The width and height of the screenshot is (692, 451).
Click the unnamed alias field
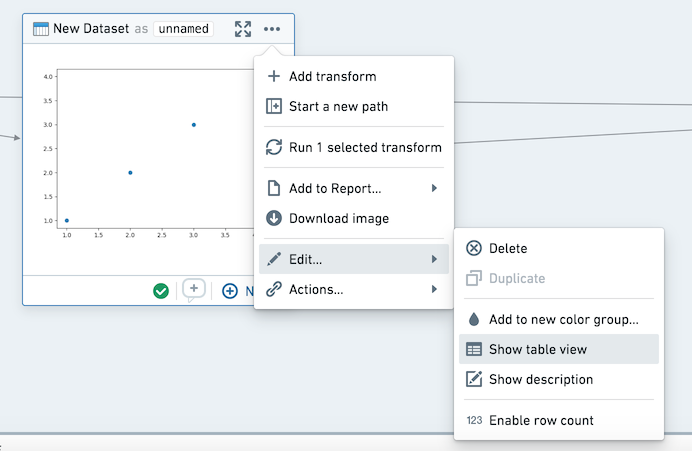(x=183, y=29)
